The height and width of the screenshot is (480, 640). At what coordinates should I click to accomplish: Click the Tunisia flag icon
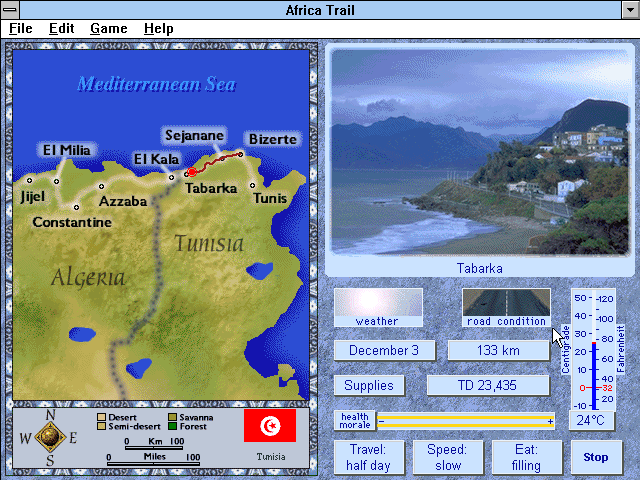(270, 426)
